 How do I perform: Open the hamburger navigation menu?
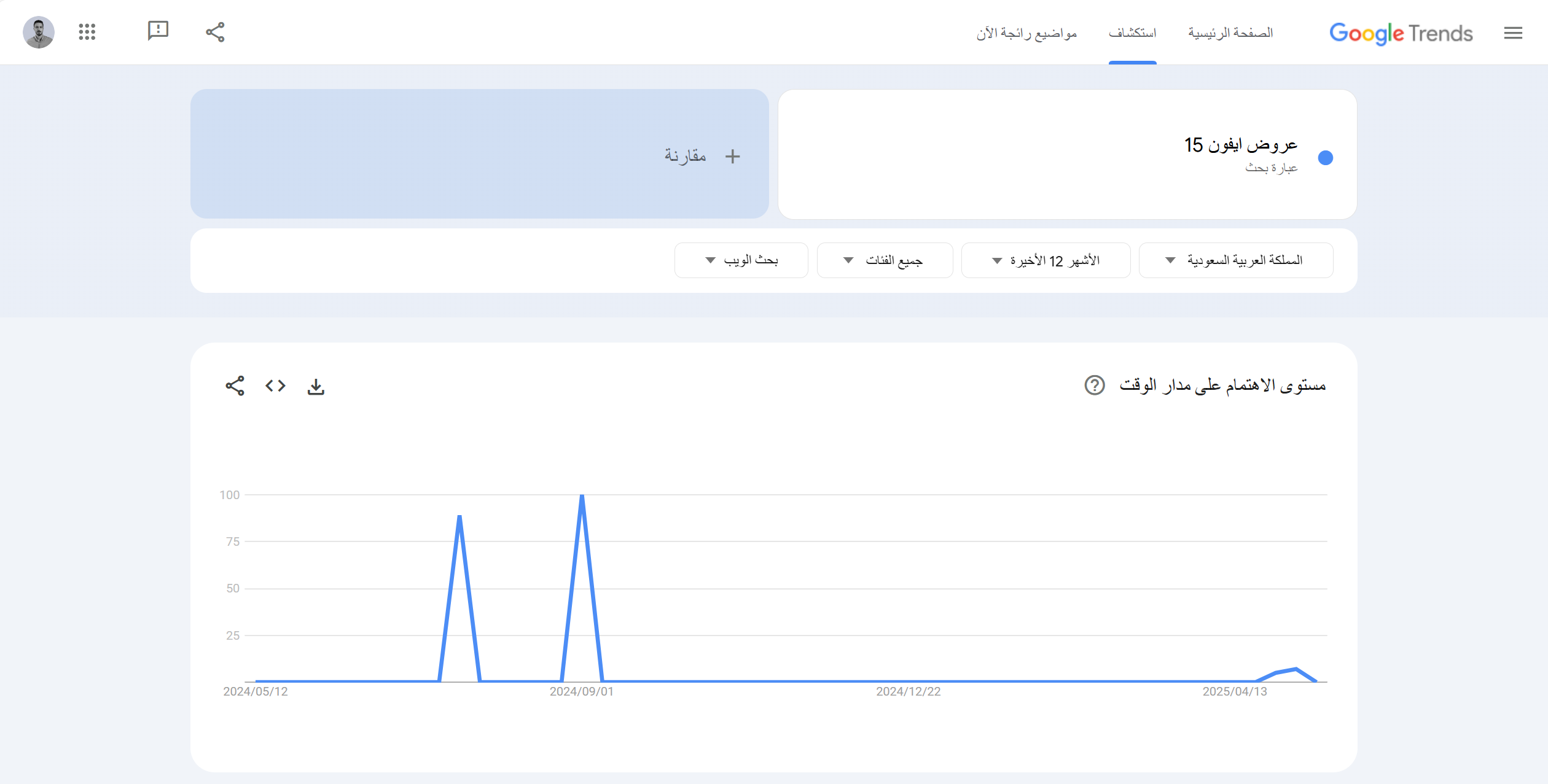(1513, 33)
